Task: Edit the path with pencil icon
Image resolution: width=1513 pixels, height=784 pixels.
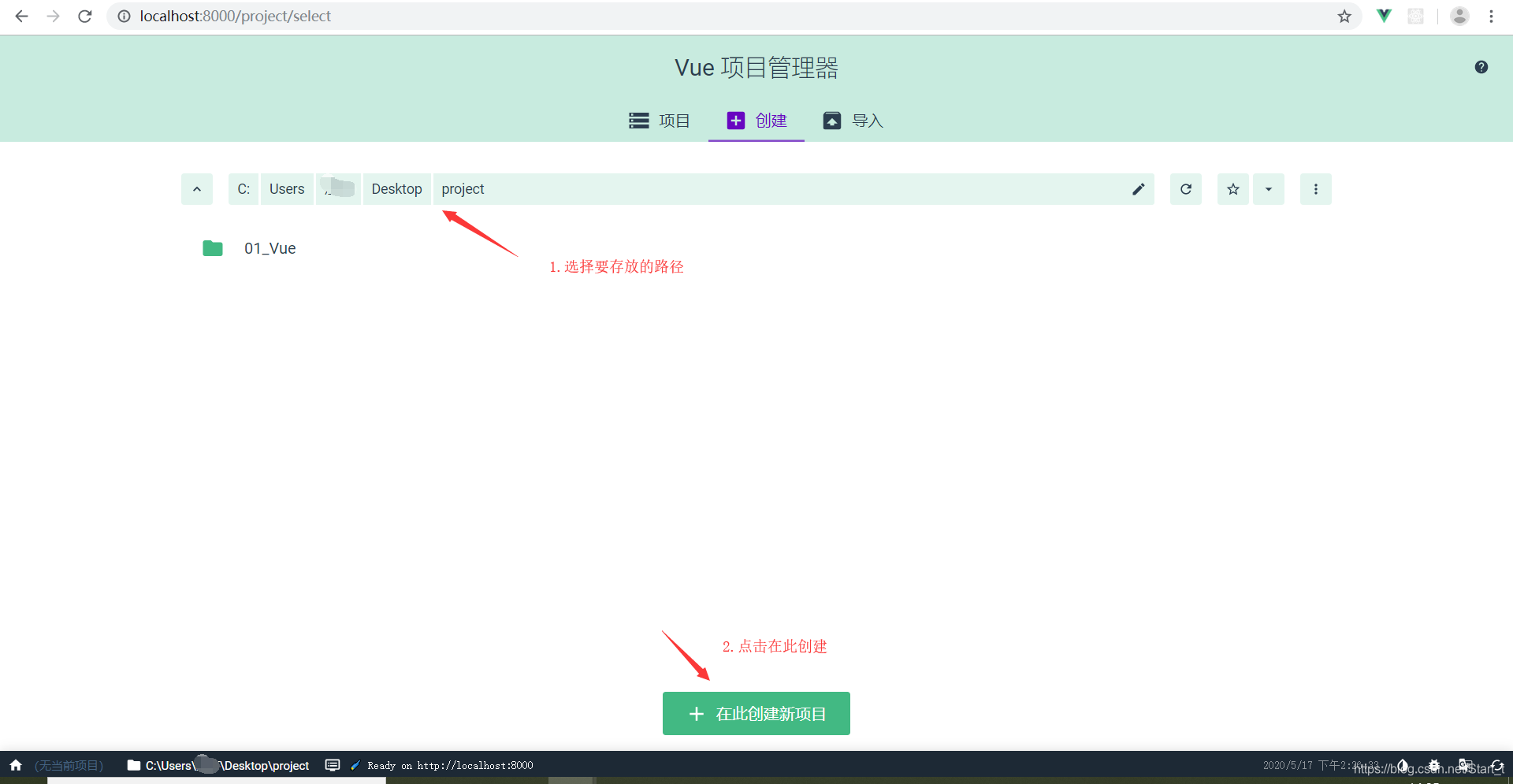Action: tap(1139, 189)
